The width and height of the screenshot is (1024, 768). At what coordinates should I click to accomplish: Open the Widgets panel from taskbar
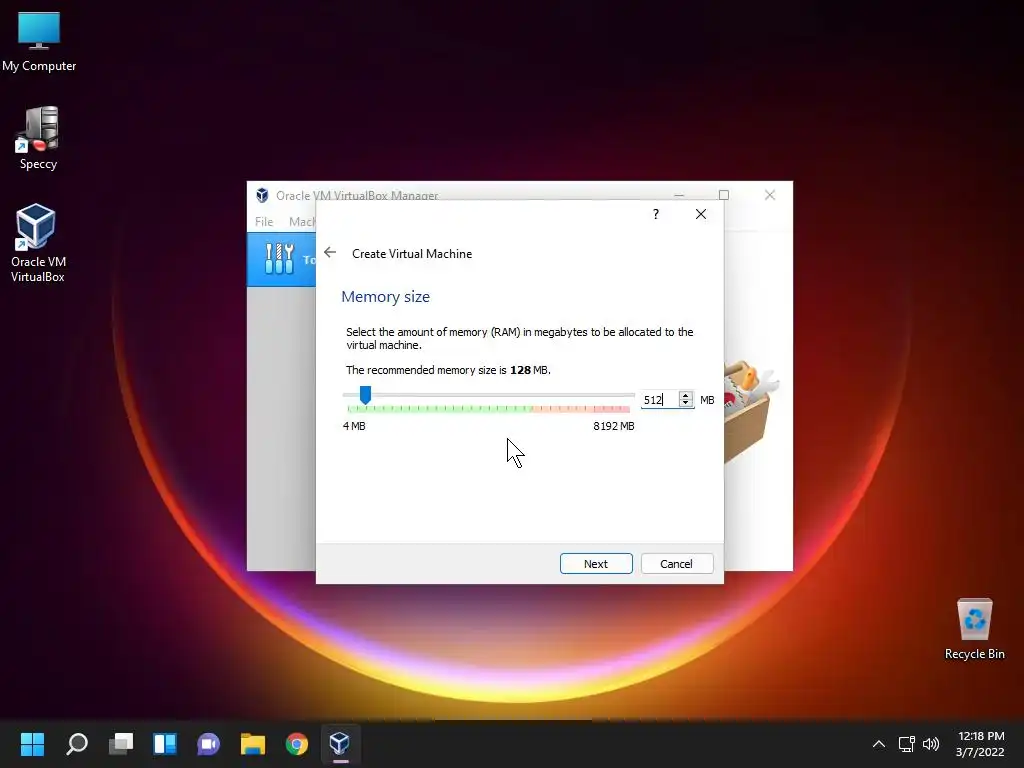click(x=165, y=744)
